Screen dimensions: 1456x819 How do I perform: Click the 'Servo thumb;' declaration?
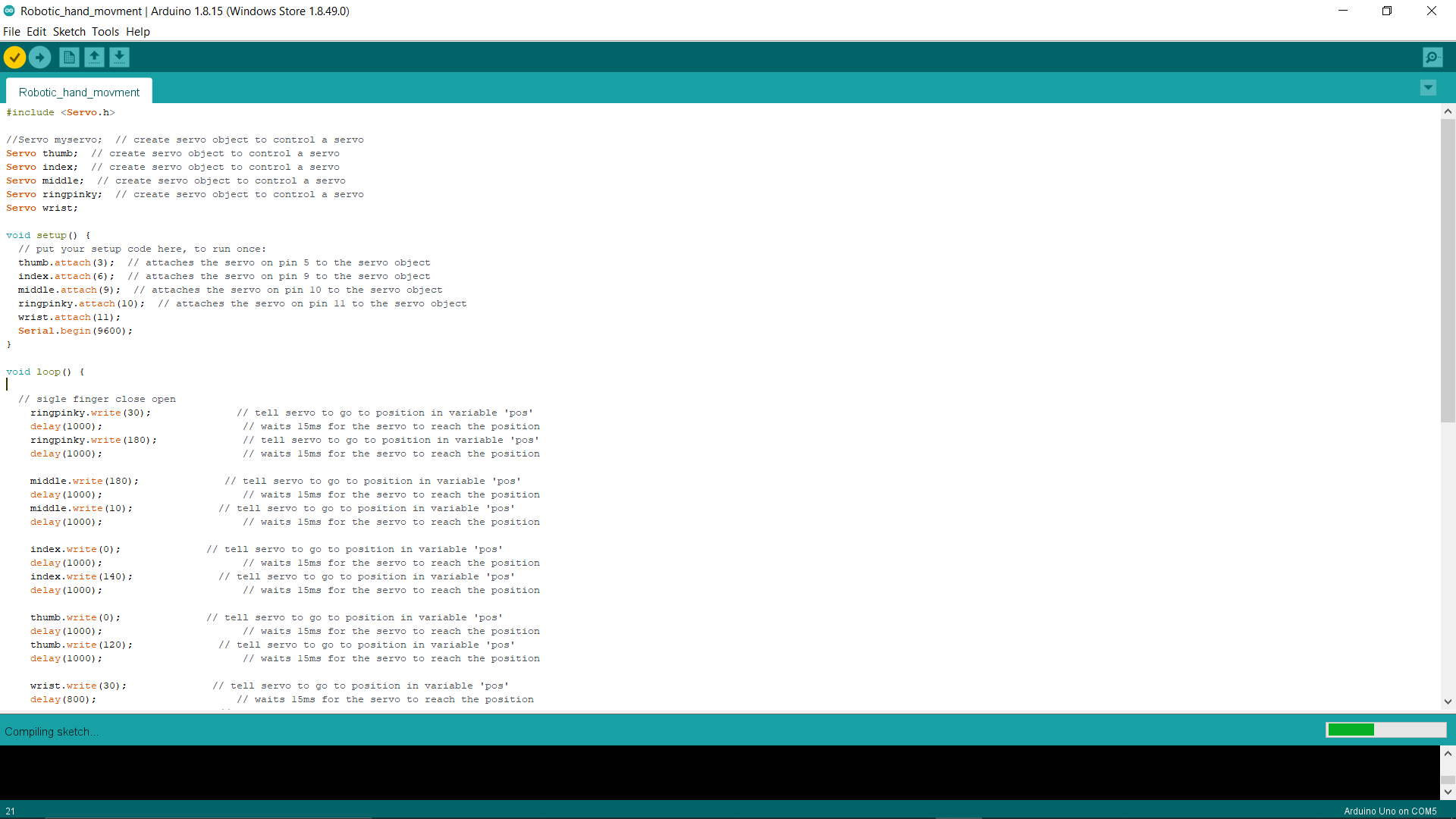point(42,153)
